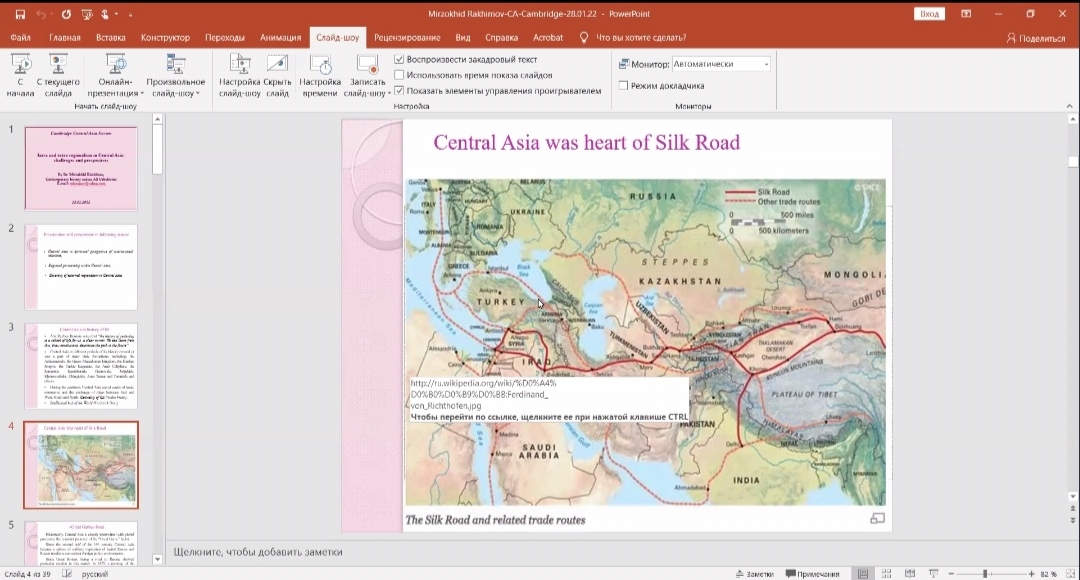Switch to the Конструктор tab
This screenshot has height=580, width=1080.
tap(165, 38)
